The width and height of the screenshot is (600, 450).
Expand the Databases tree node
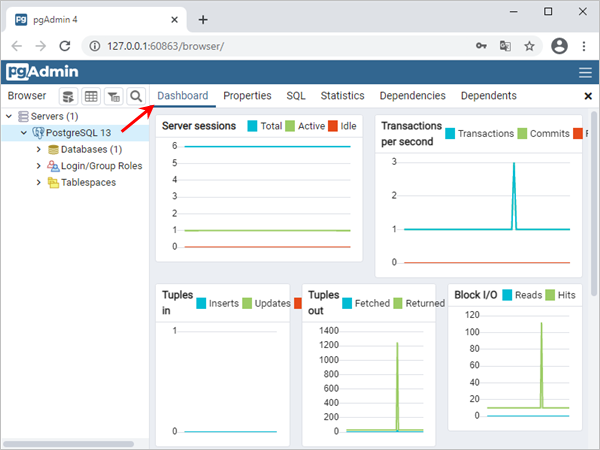click(38, 149)
